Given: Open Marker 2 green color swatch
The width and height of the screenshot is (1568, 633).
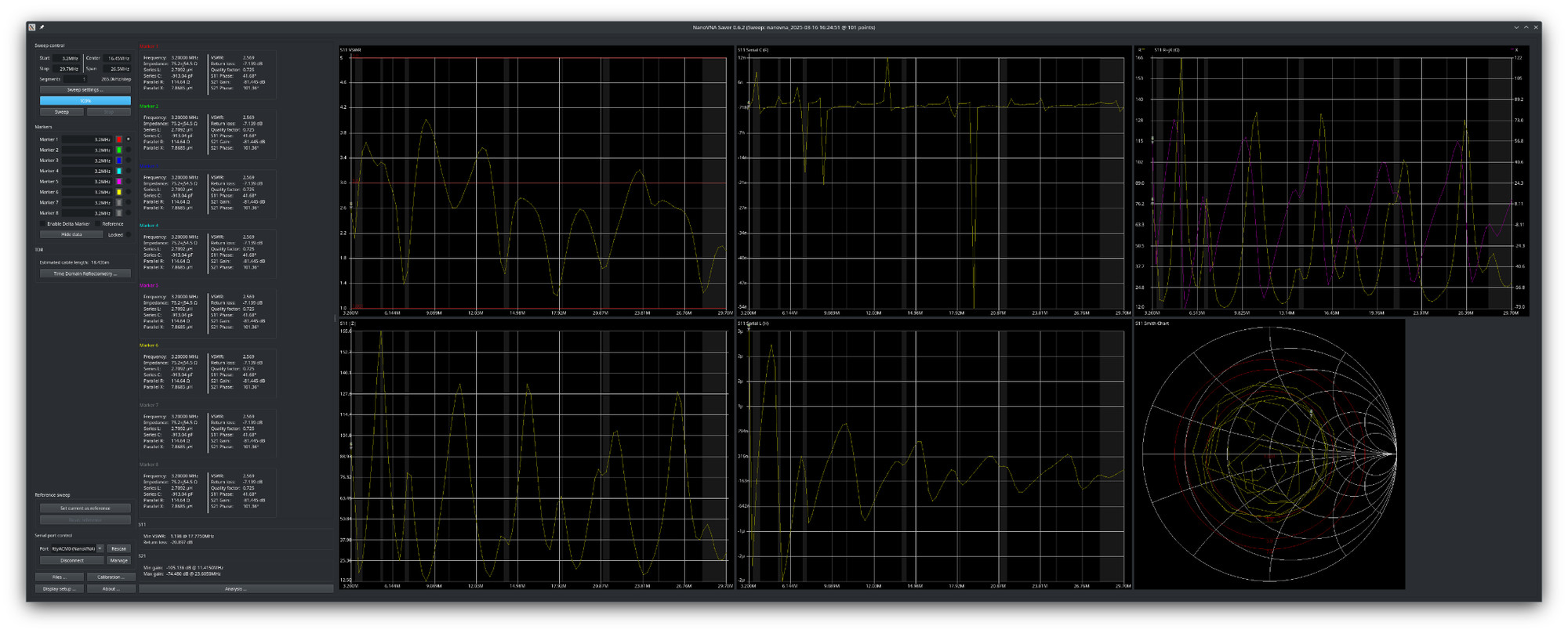Looking at the screenshot, I should [119, 150].
